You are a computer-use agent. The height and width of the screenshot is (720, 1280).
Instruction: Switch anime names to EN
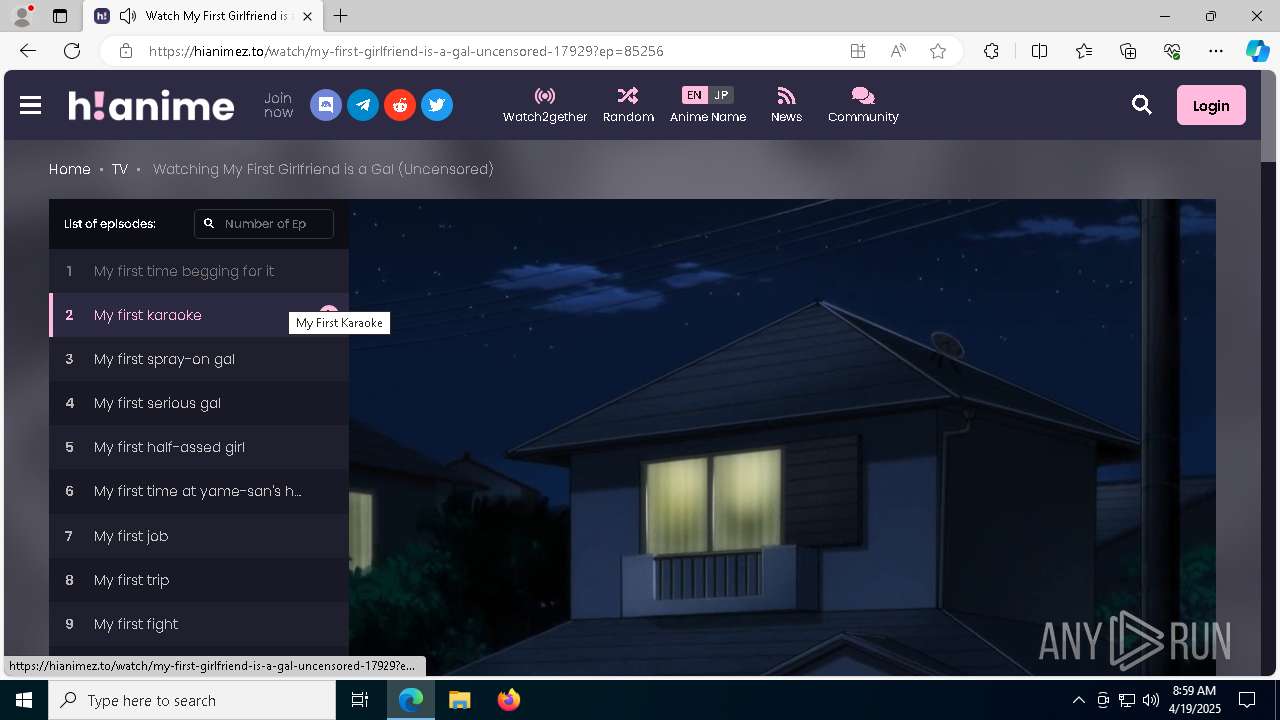tap(694, 95)
